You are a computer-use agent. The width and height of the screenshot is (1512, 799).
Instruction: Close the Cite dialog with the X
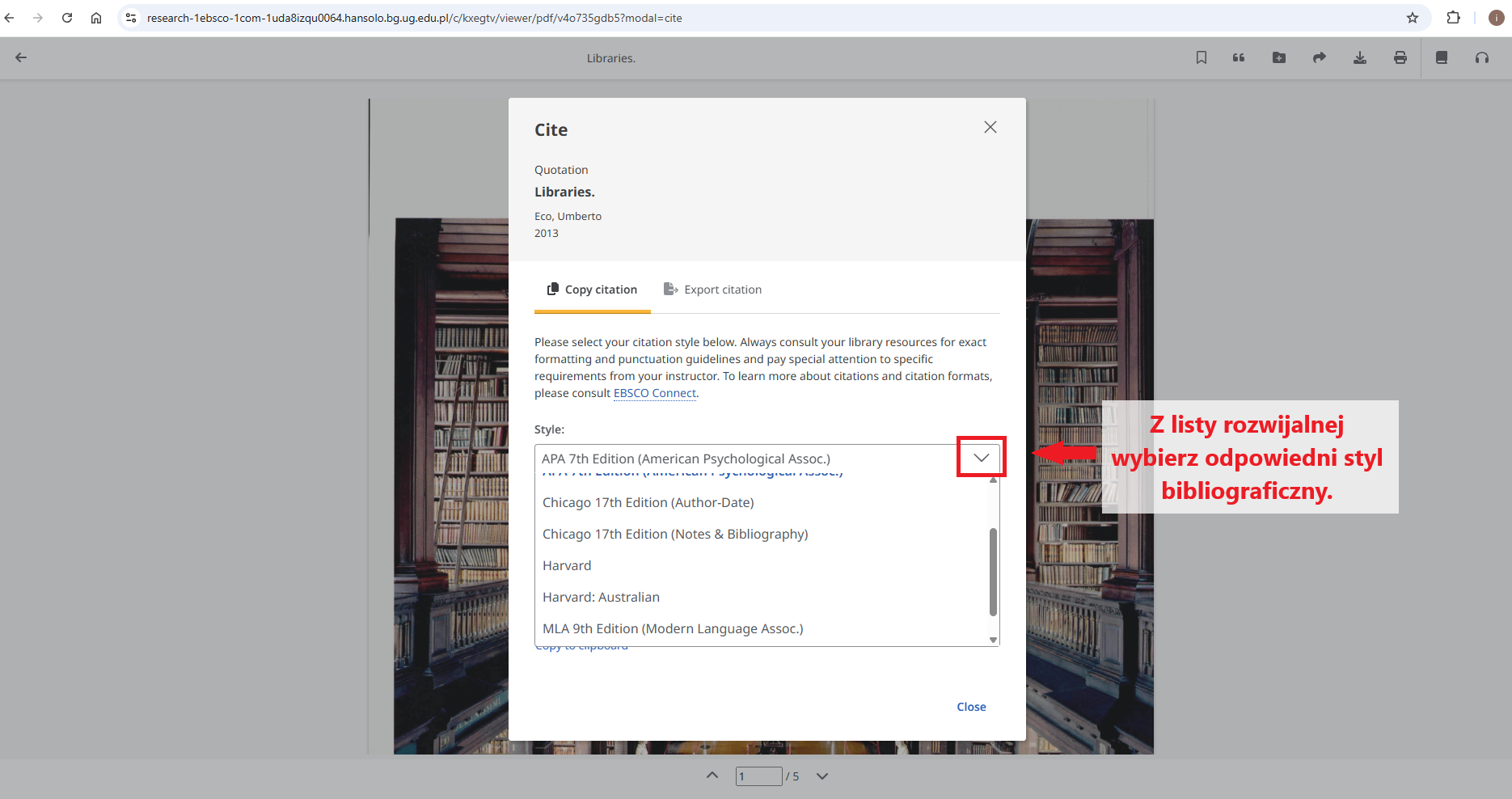pos(990,127)
